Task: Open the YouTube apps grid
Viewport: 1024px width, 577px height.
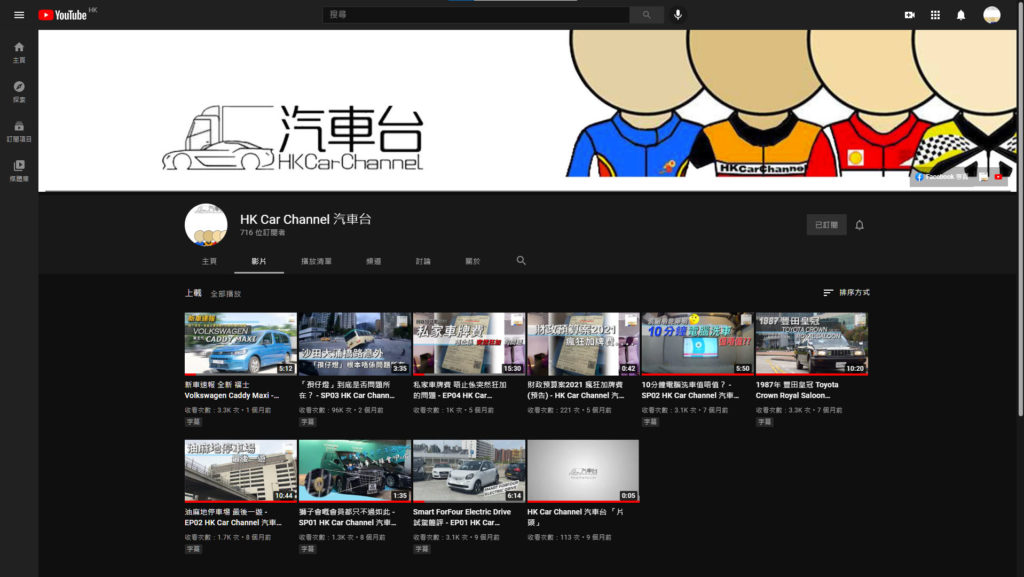Action: (935, 14)
